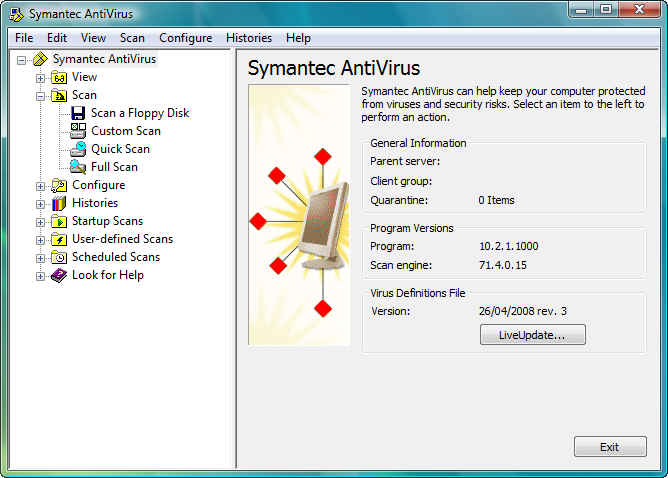Select the Look for Help label

point(108,275)
